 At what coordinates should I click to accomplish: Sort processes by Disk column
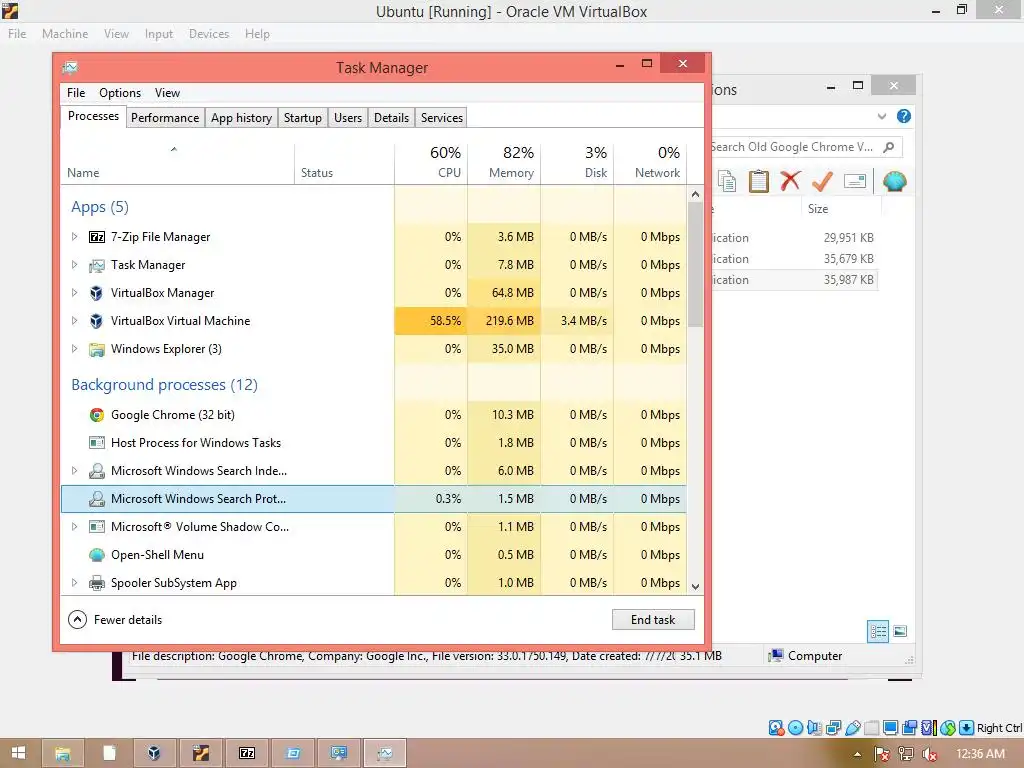point(577,162)
